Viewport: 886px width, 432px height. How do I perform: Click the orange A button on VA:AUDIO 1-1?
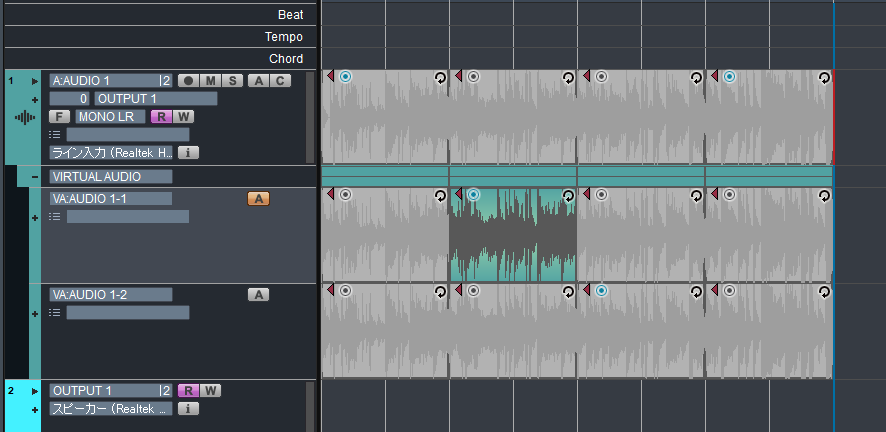click(x=258, y=199)
